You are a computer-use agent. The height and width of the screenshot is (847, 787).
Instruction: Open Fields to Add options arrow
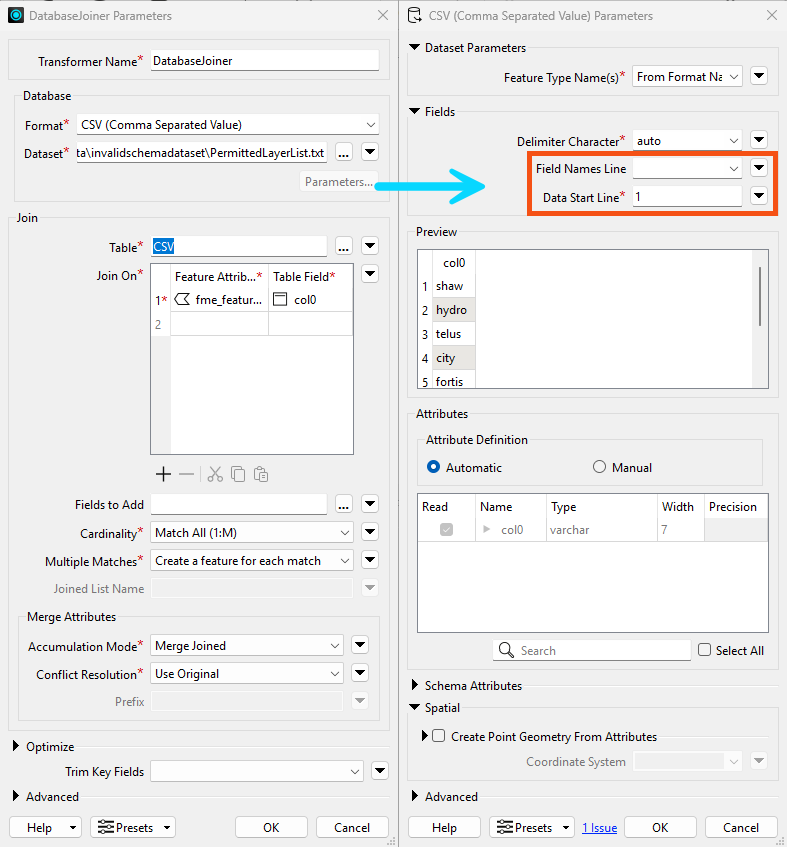pyautogui.click(x=370, y=503)
